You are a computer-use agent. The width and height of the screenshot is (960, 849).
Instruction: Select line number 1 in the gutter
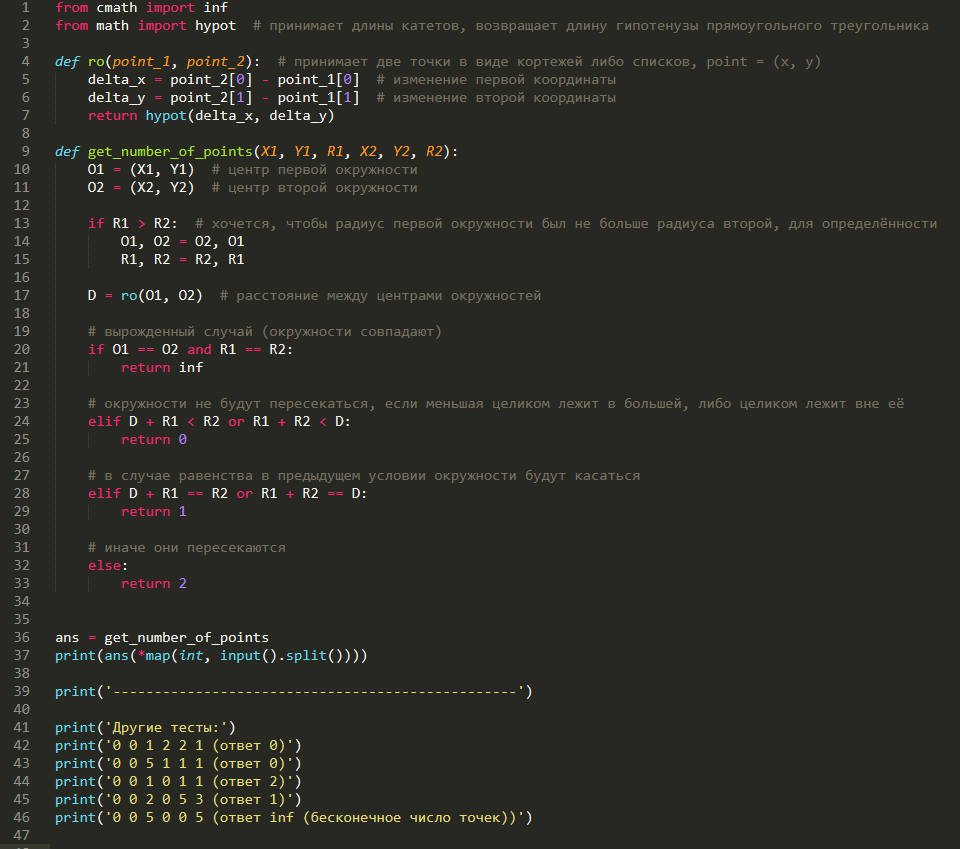(x=25, y=8)
